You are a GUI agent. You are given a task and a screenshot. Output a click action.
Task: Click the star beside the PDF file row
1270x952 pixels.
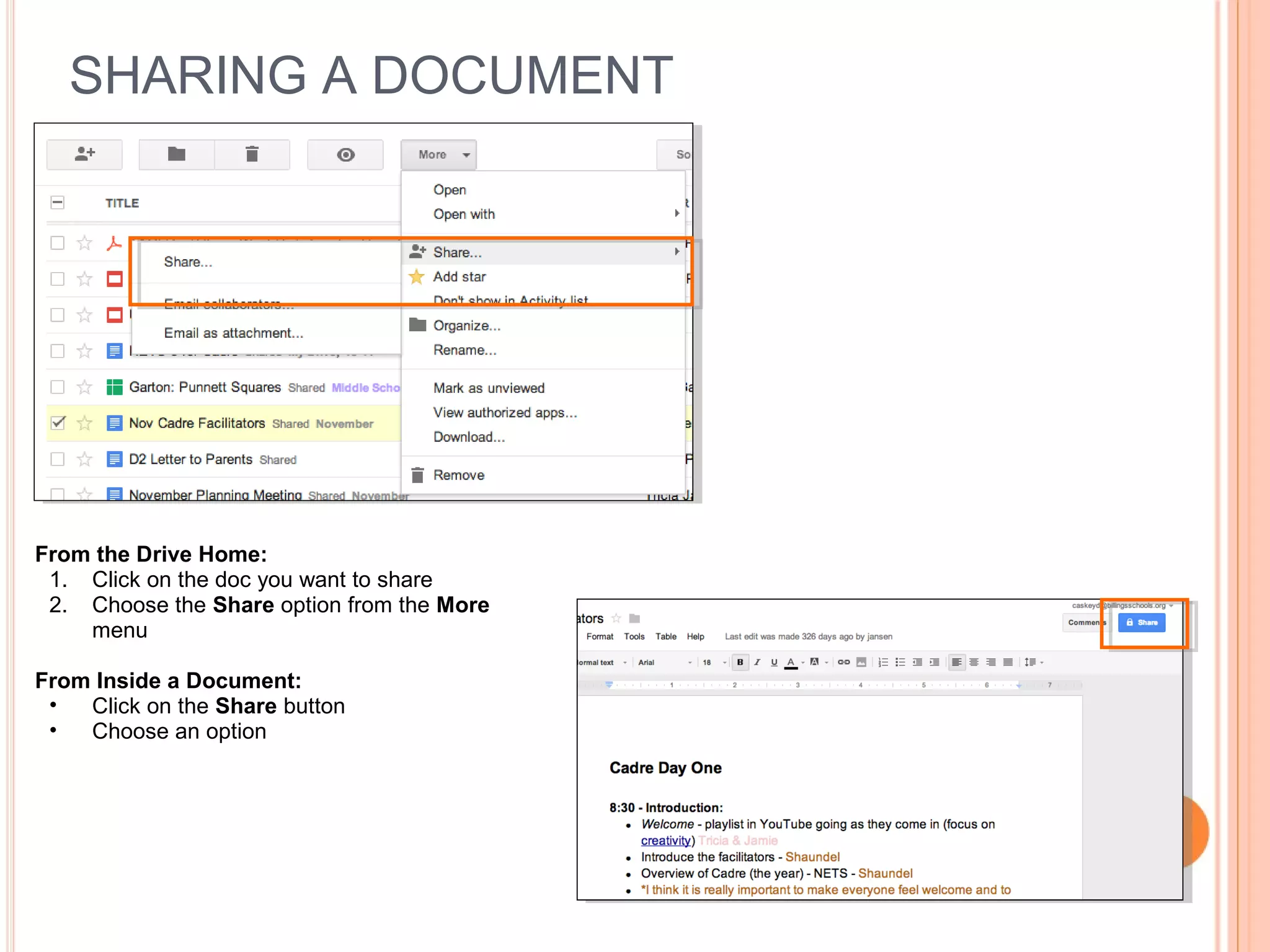[84, 243]
